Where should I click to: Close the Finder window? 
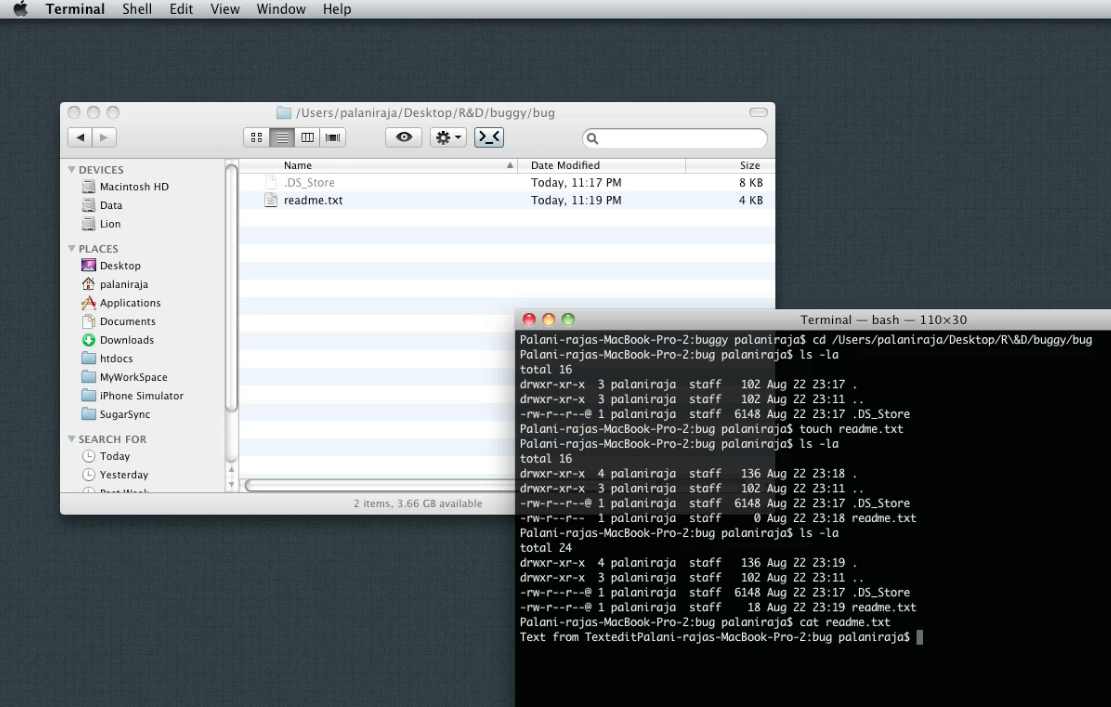click(x=74, y=112)
